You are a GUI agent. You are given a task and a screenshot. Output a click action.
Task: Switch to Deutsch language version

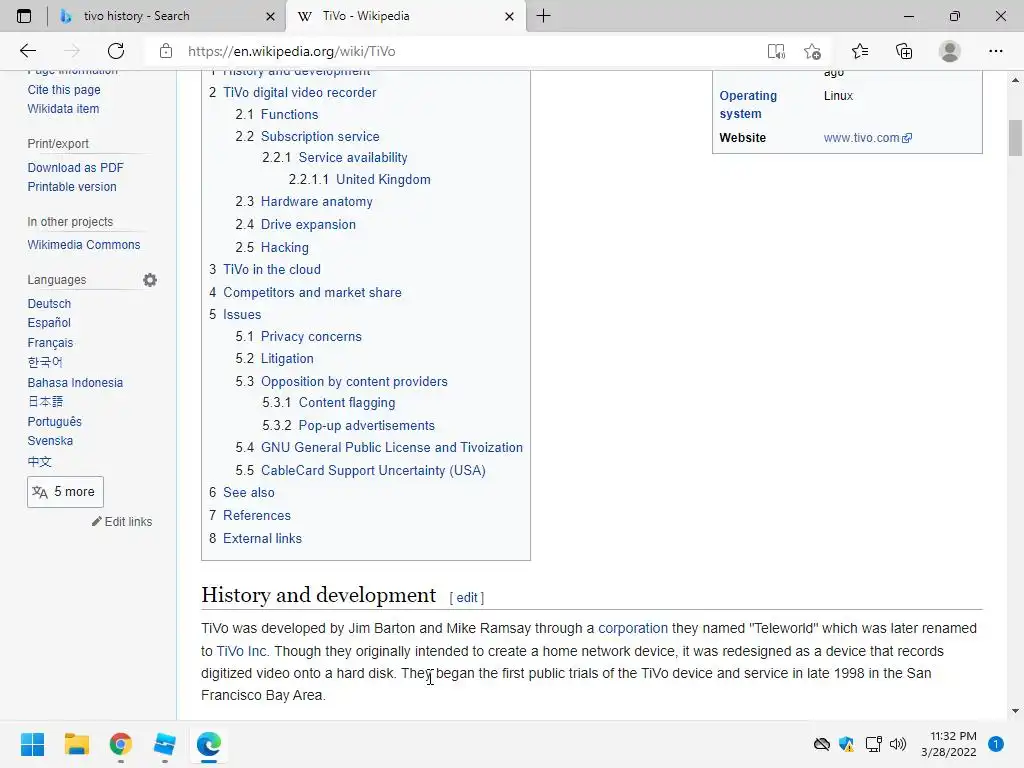(49, 304)
